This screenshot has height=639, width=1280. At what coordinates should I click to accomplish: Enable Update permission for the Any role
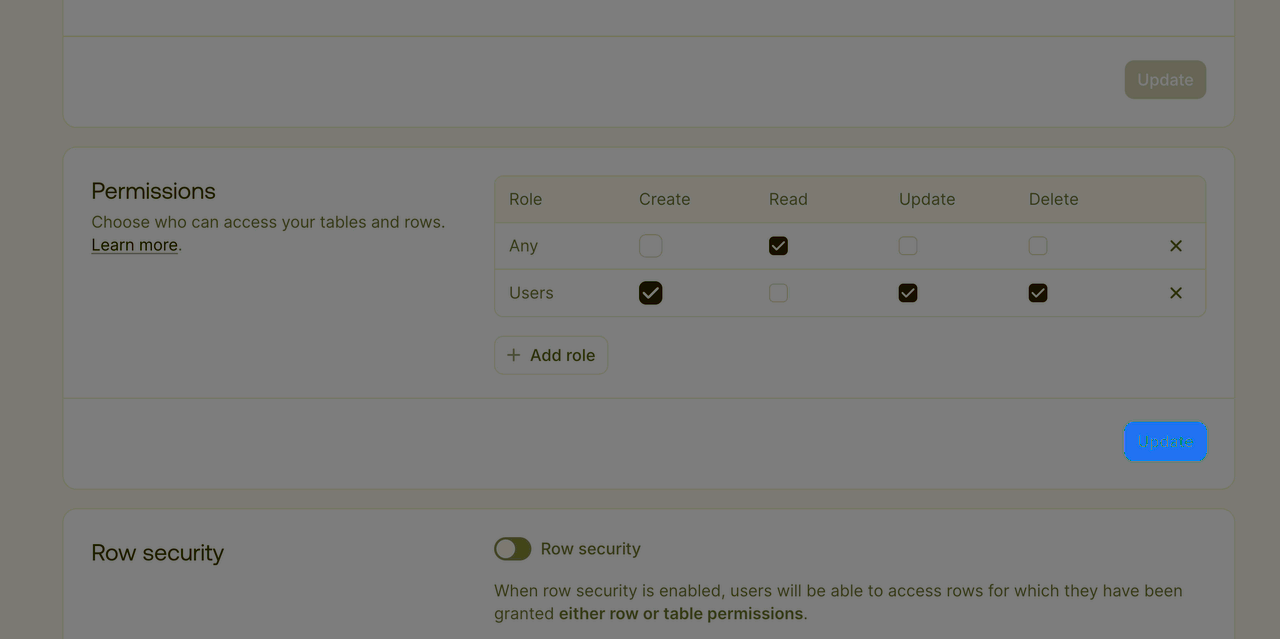pos(907,245)
